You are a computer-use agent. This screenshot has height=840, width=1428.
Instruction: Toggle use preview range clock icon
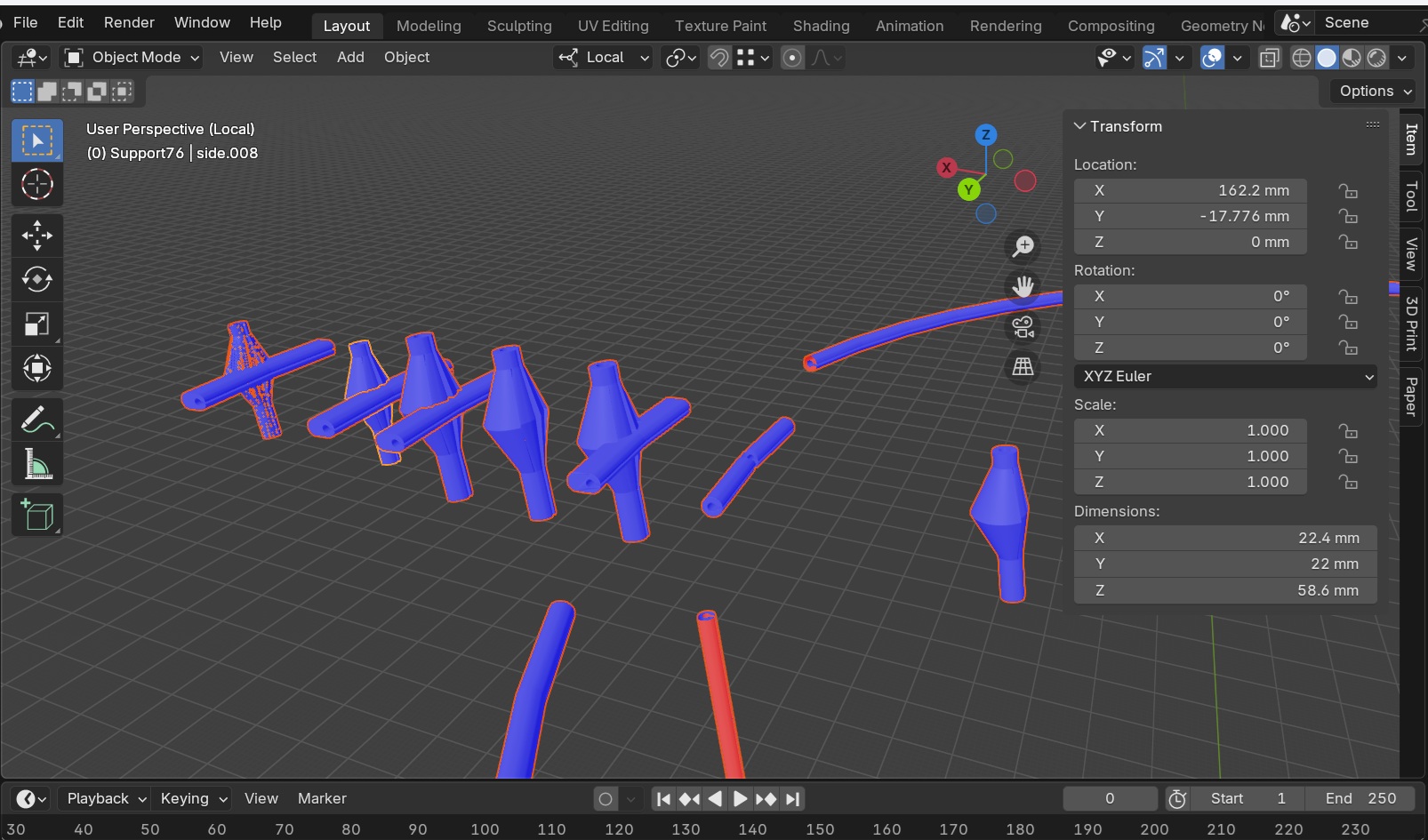coord(1177,799)
